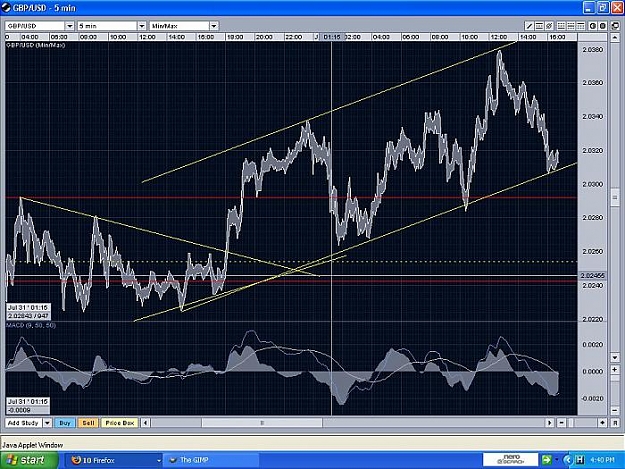Viewport: 625px width, 469px height.
Task: Click the Buy button
Action: pyautogui.click(x=65, y=423)
